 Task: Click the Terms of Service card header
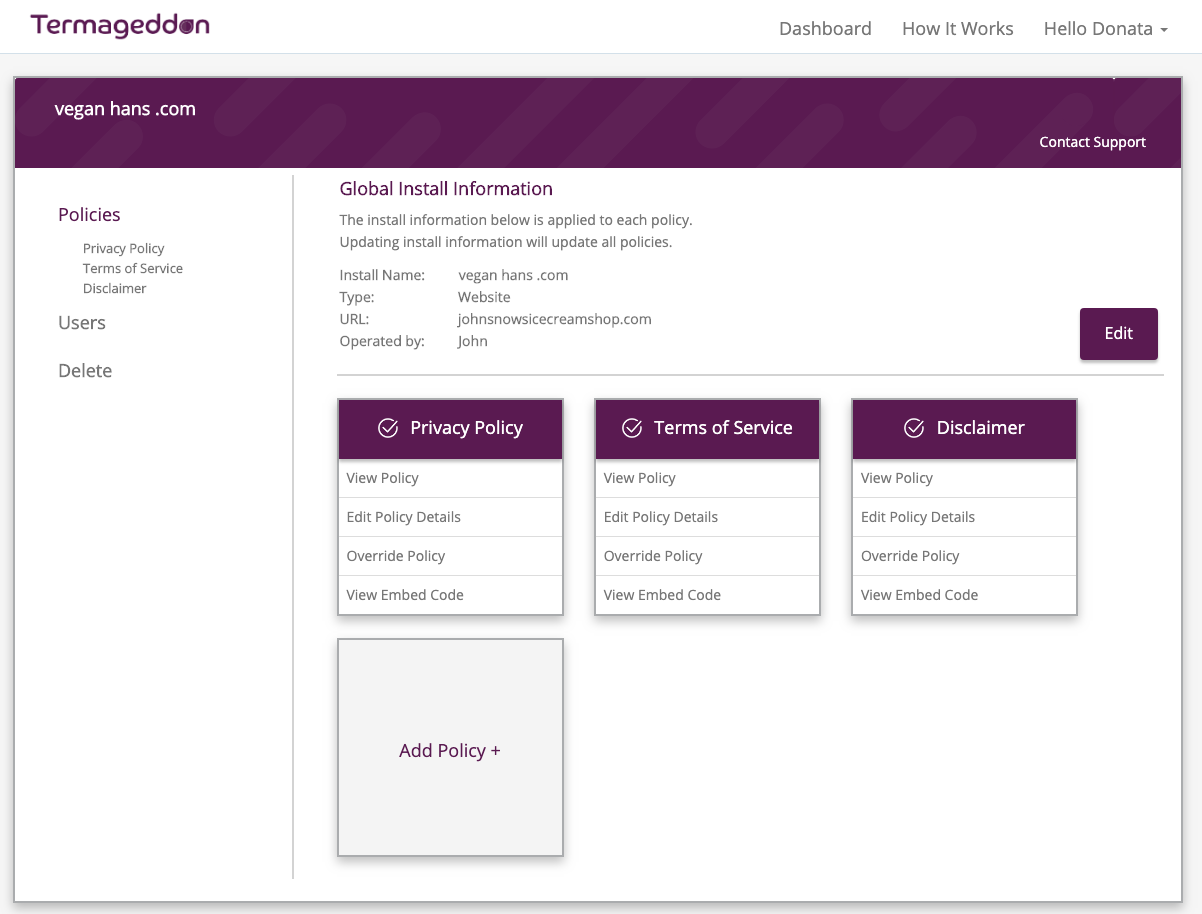pos(708,429)
